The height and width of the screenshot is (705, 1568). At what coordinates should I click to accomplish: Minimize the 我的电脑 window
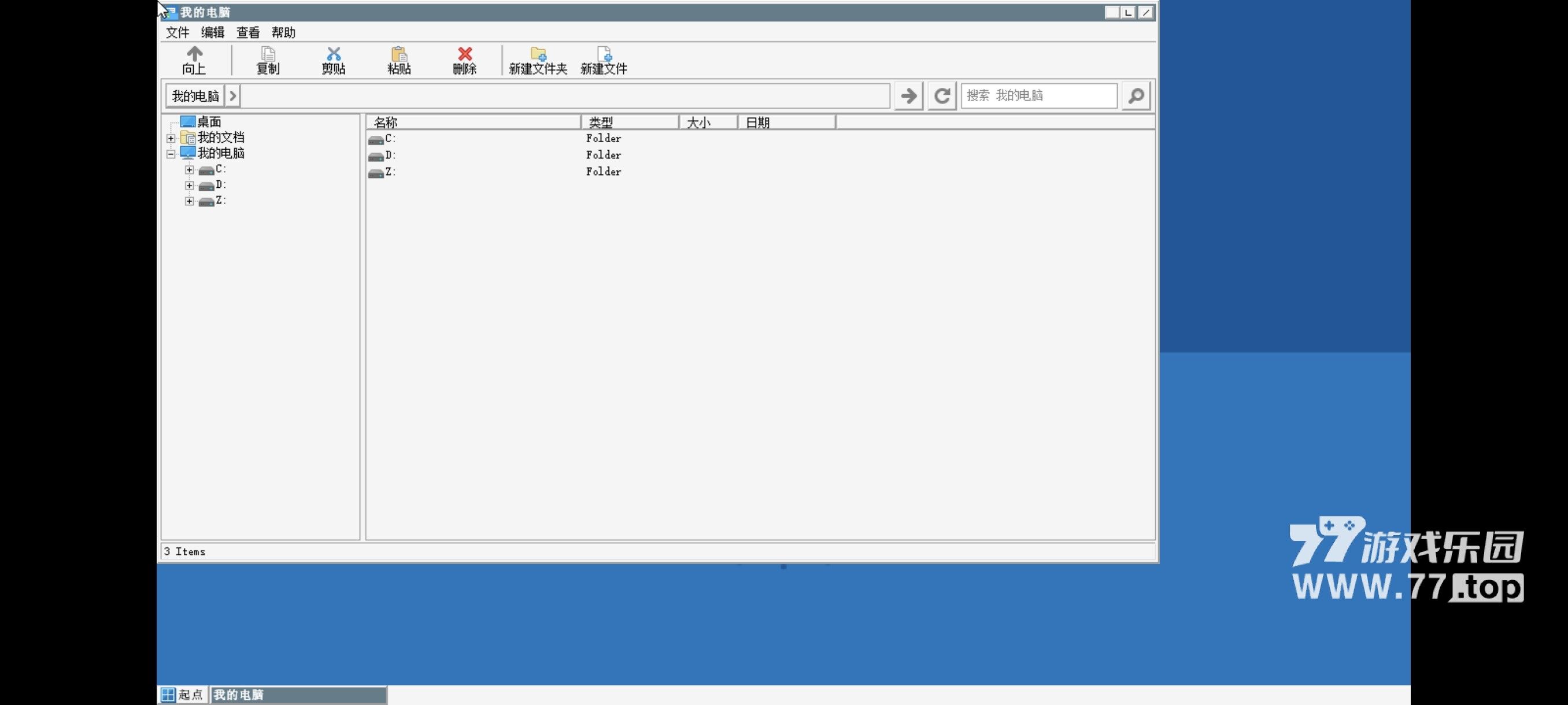click(x=1112, y=12)
